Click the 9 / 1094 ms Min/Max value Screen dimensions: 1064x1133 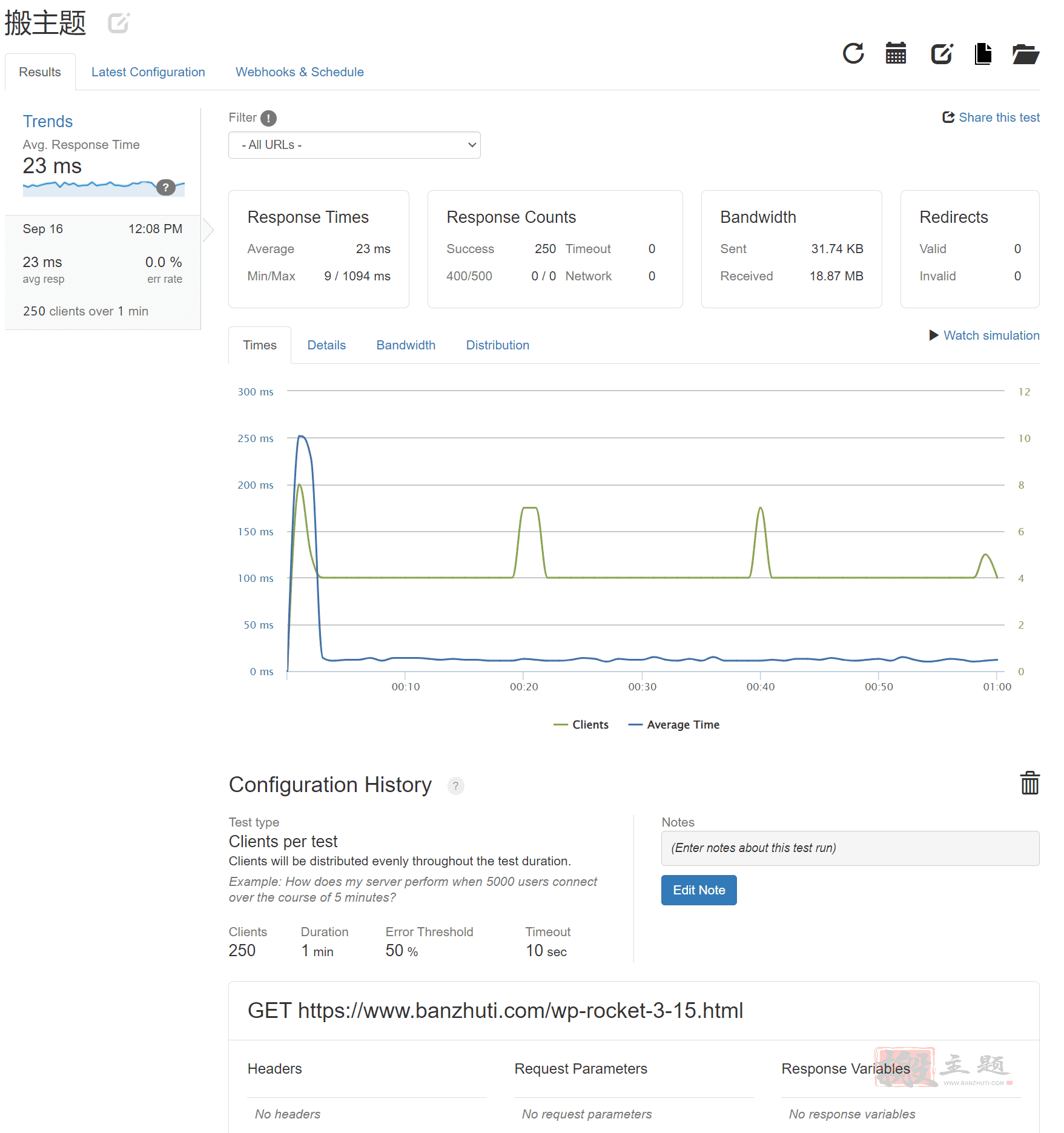click(x=357, y=276)
